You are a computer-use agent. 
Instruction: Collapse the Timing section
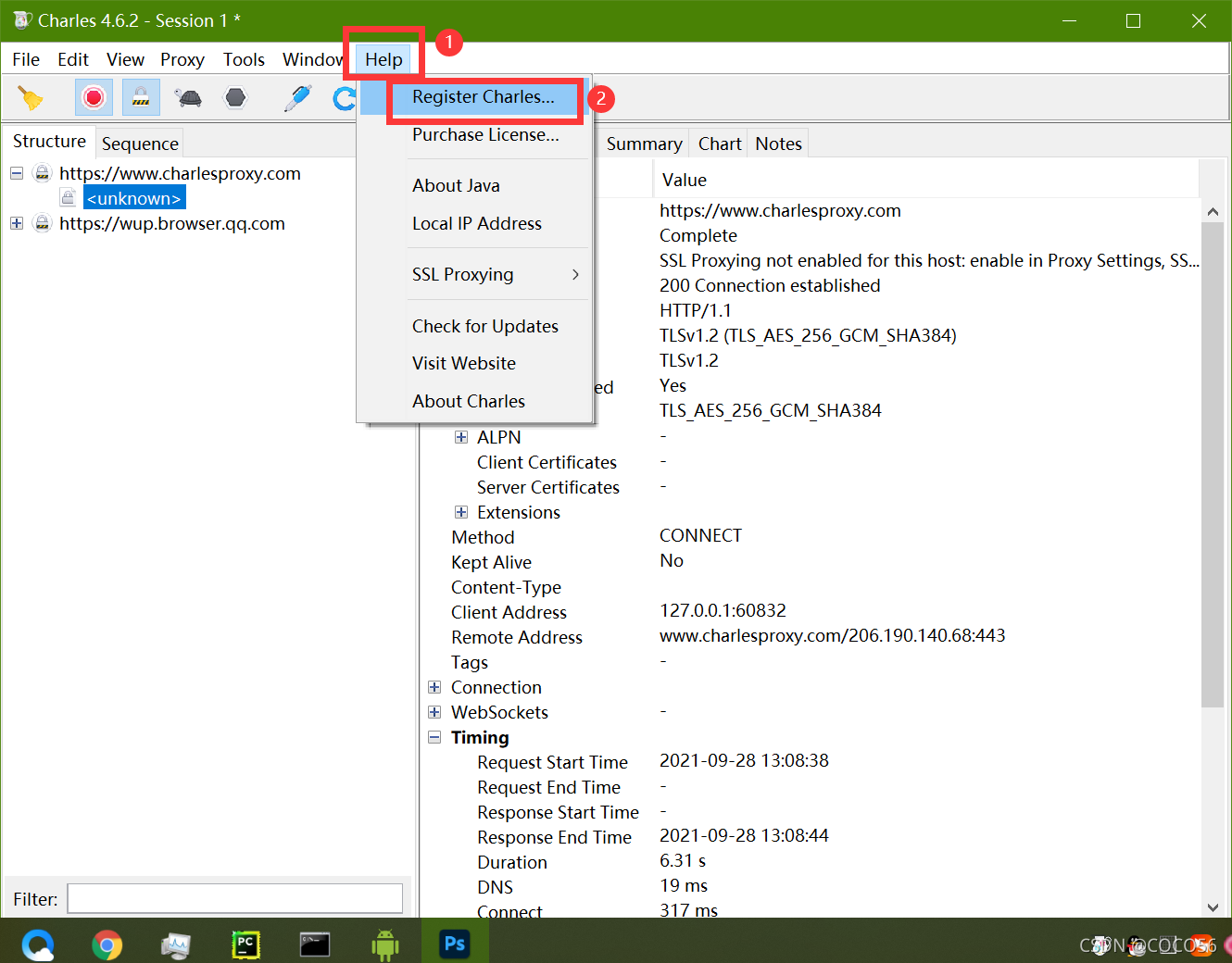point(434,737)
